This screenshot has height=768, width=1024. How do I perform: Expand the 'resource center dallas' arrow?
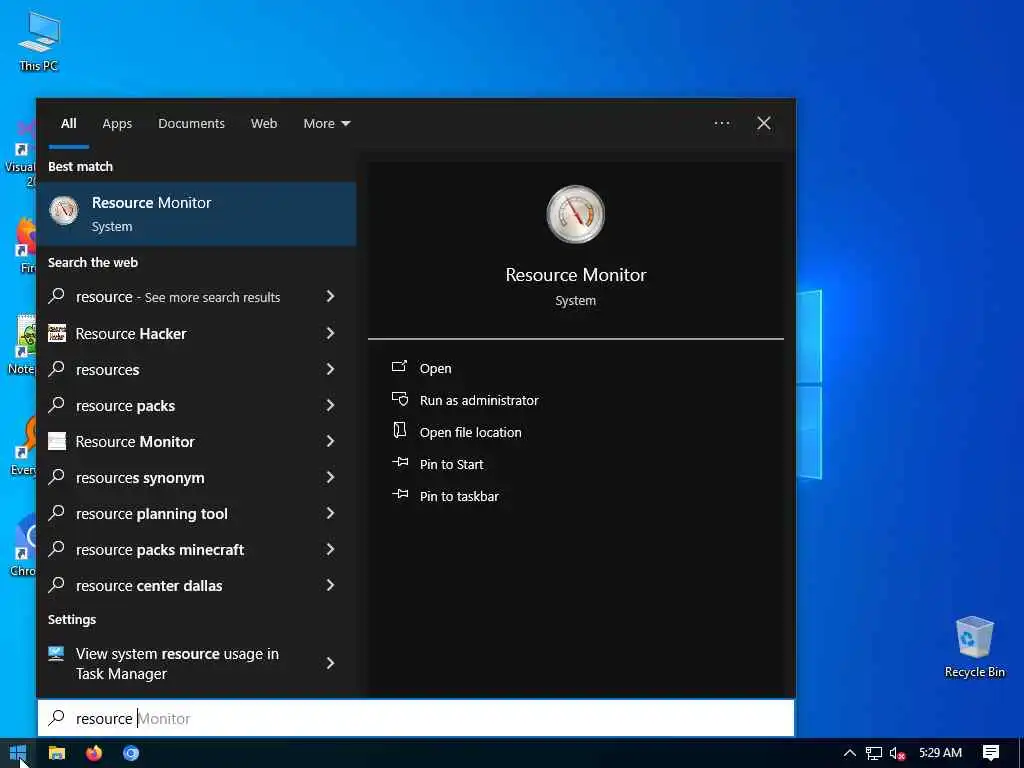click(330, 585)
